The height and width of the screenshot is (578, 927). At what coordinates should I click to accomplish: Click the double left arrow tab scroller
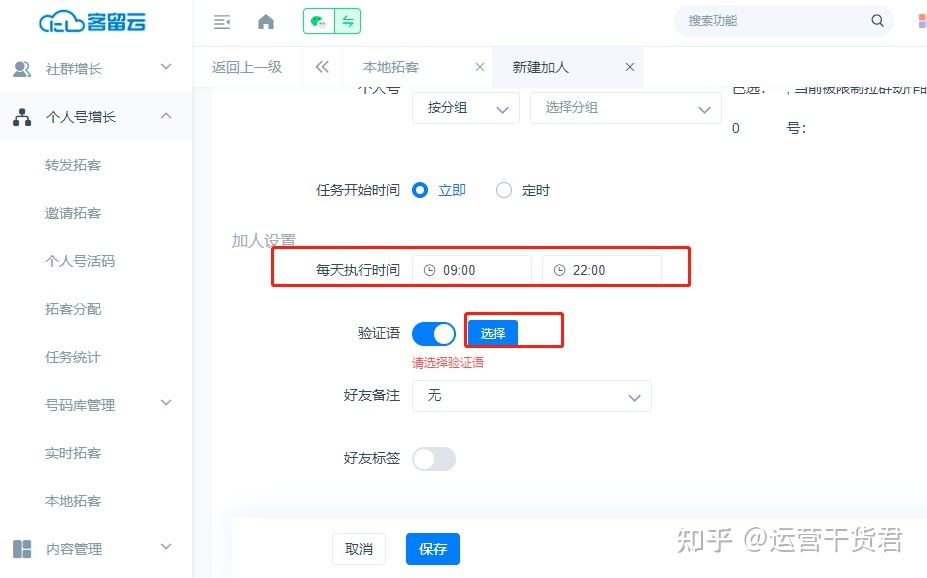tap(322, 67)
